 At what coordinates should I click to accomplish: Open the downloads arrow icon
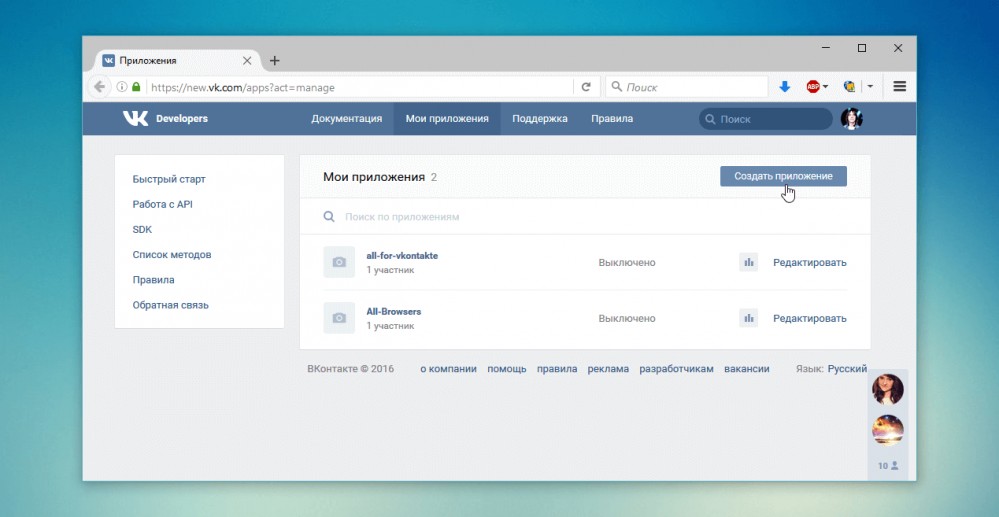coord(785,87)
